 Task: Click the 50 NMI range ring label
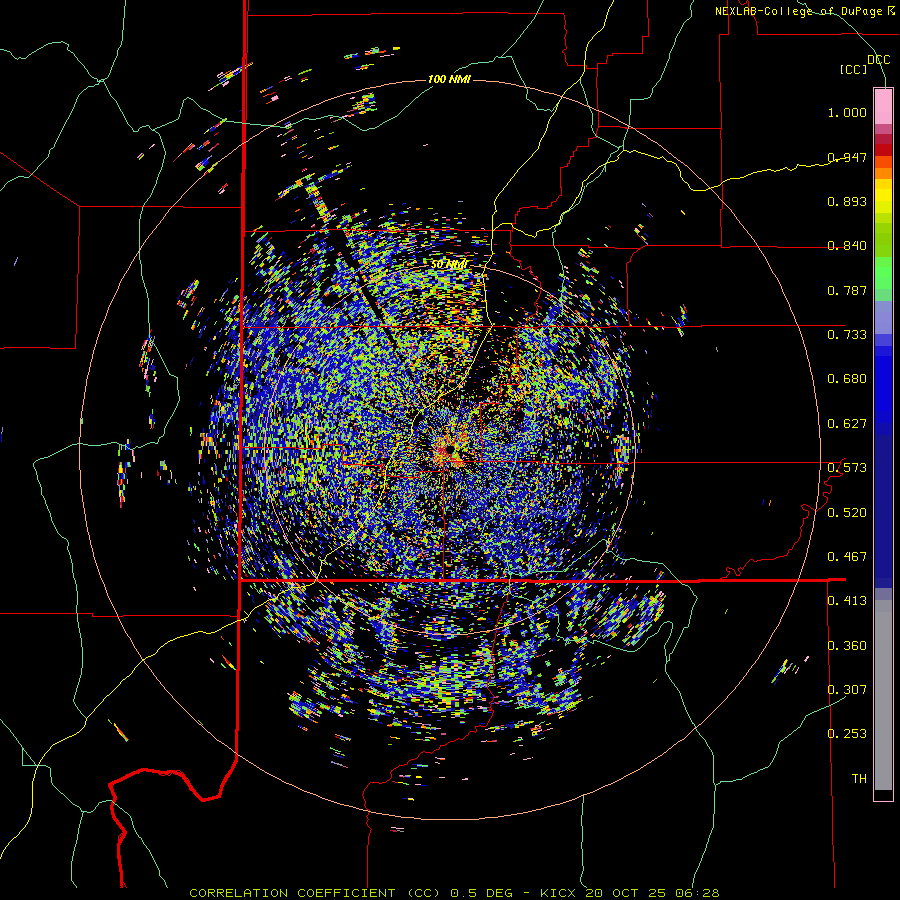[x=448, y=265]
